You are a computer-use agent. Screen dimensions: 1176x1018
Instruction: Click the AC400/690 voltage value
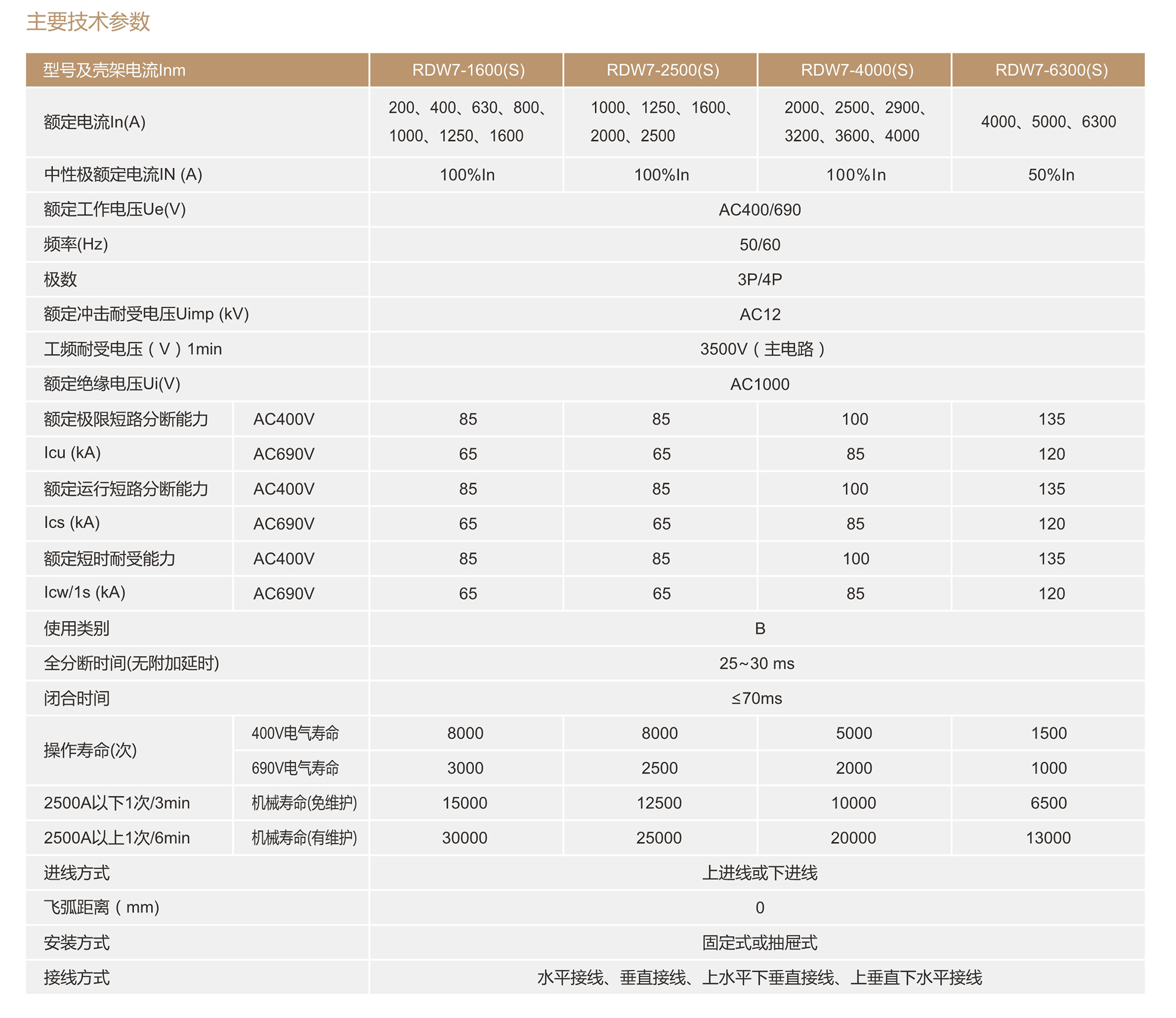click(759, 210)
